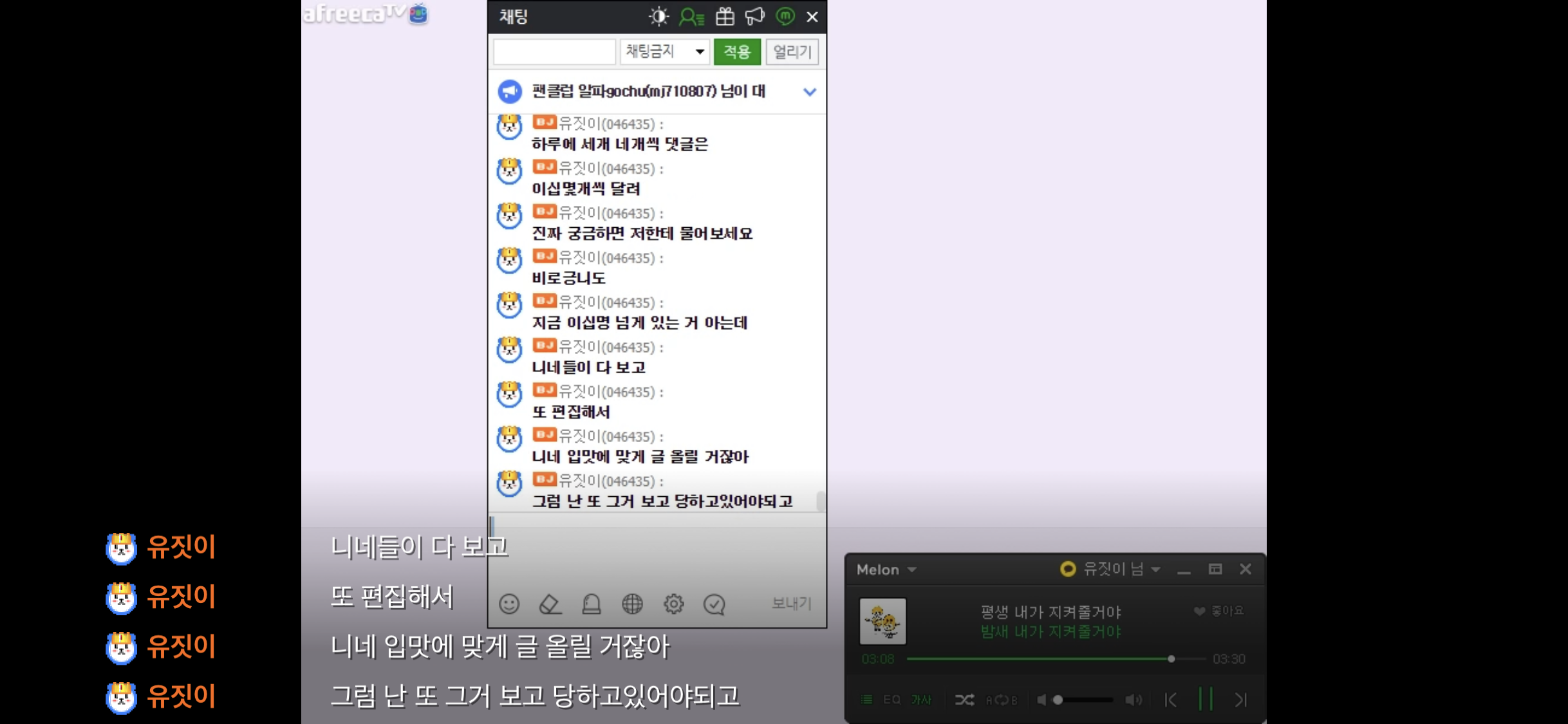Open the viewer list icon in chat header
The height and width of the screenshot is (724, 1568).
coord(691,16)
